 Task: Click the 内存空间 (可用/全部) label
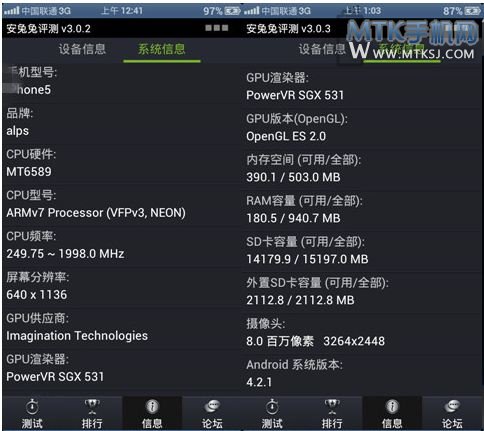[304, 160]
